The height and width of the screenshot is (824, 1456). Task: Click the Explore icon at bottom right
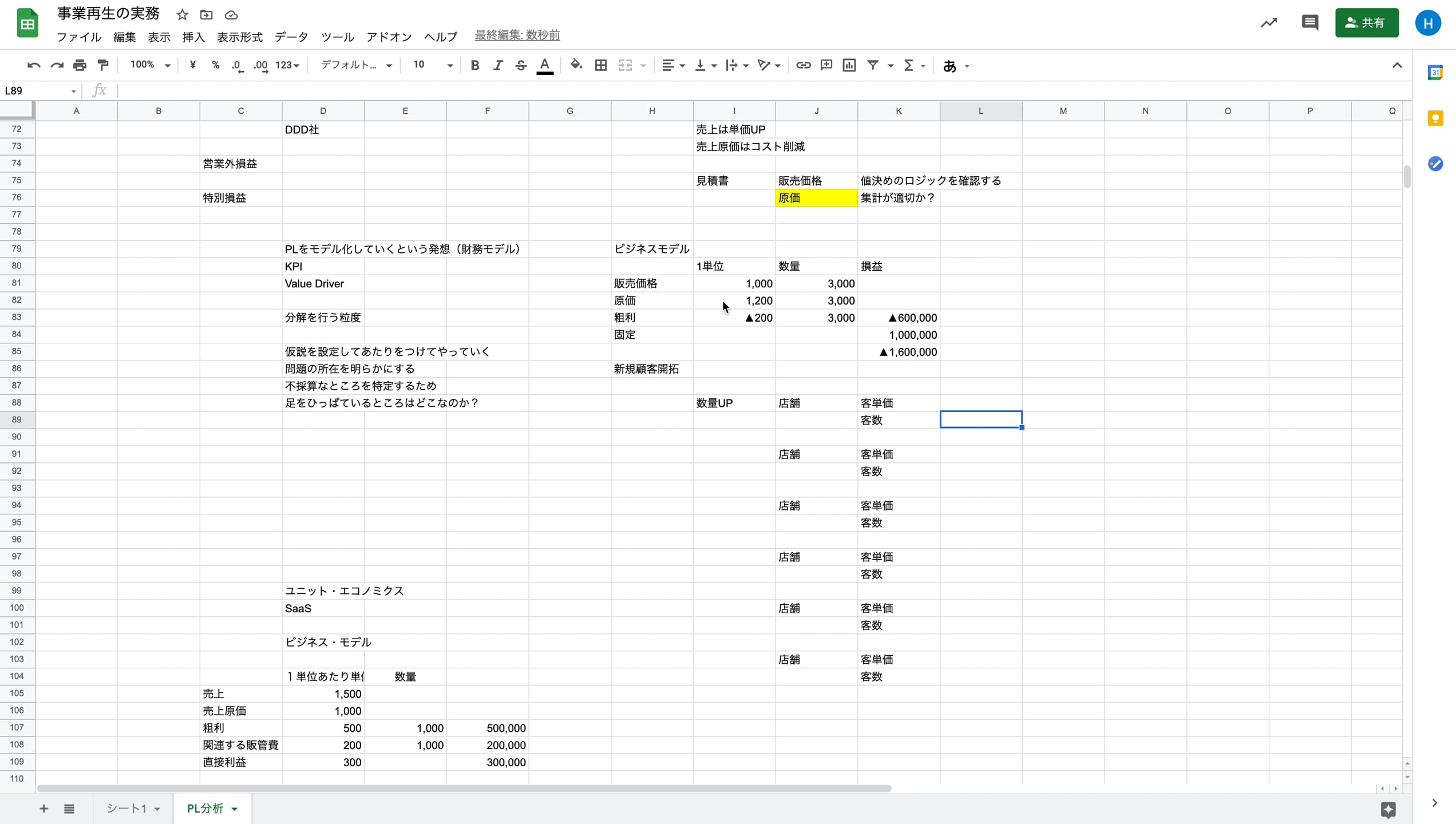[1388, 809]
